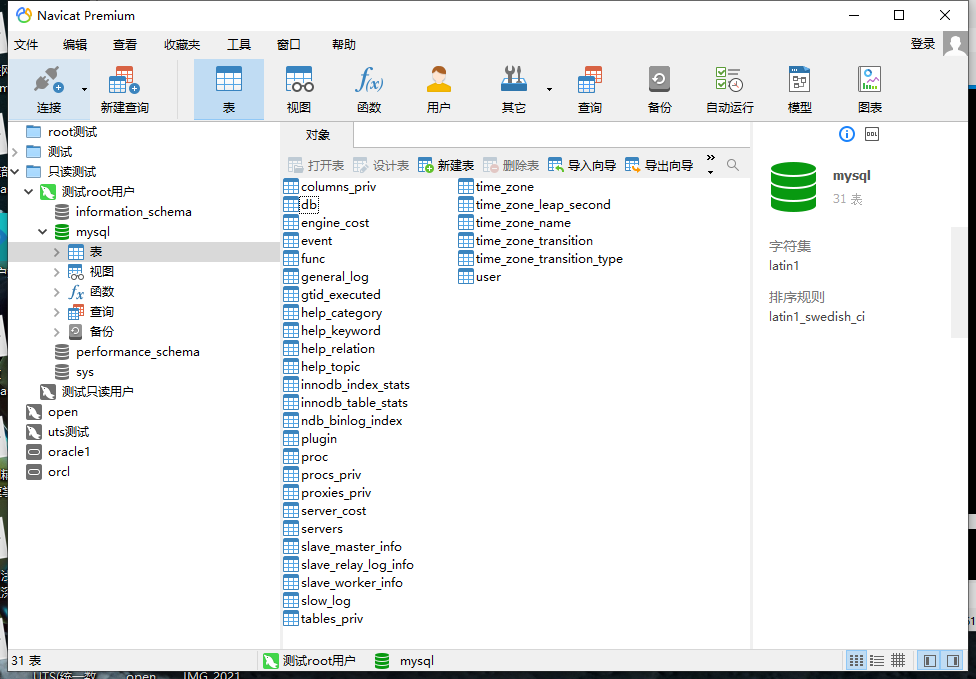
Task: Switch to ER diagram grid view
Action: coord(898,660)
